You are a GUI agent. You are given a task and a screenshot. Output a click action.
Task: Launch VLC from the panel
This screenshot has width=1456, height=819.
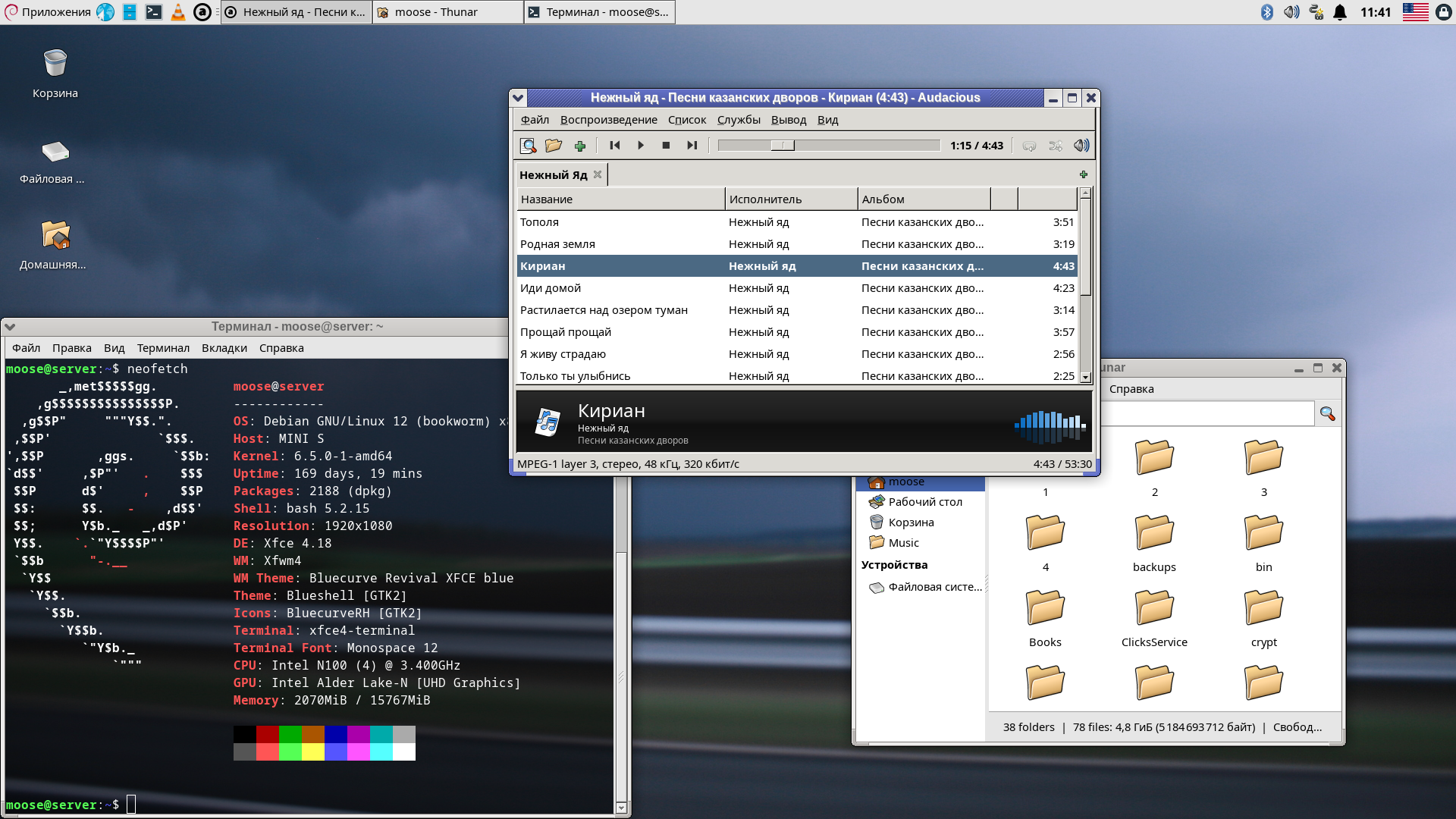pos(178,12)
